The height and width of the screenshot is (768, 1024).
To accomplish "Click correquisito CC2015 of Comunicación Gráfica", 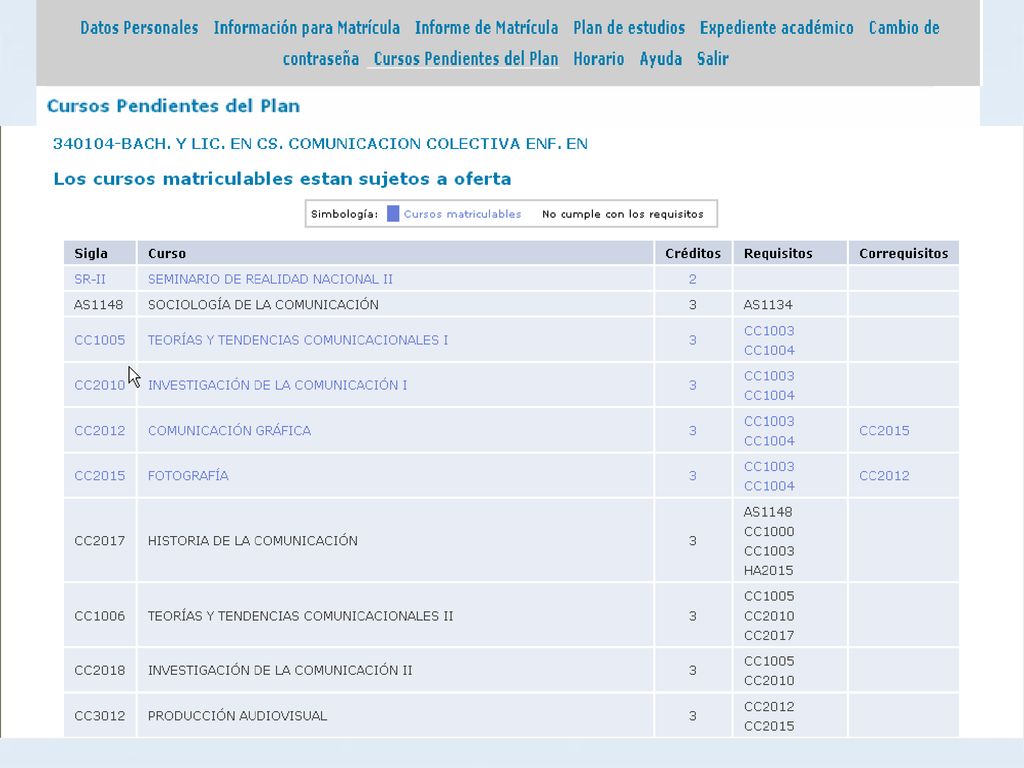I will [884, 430].
